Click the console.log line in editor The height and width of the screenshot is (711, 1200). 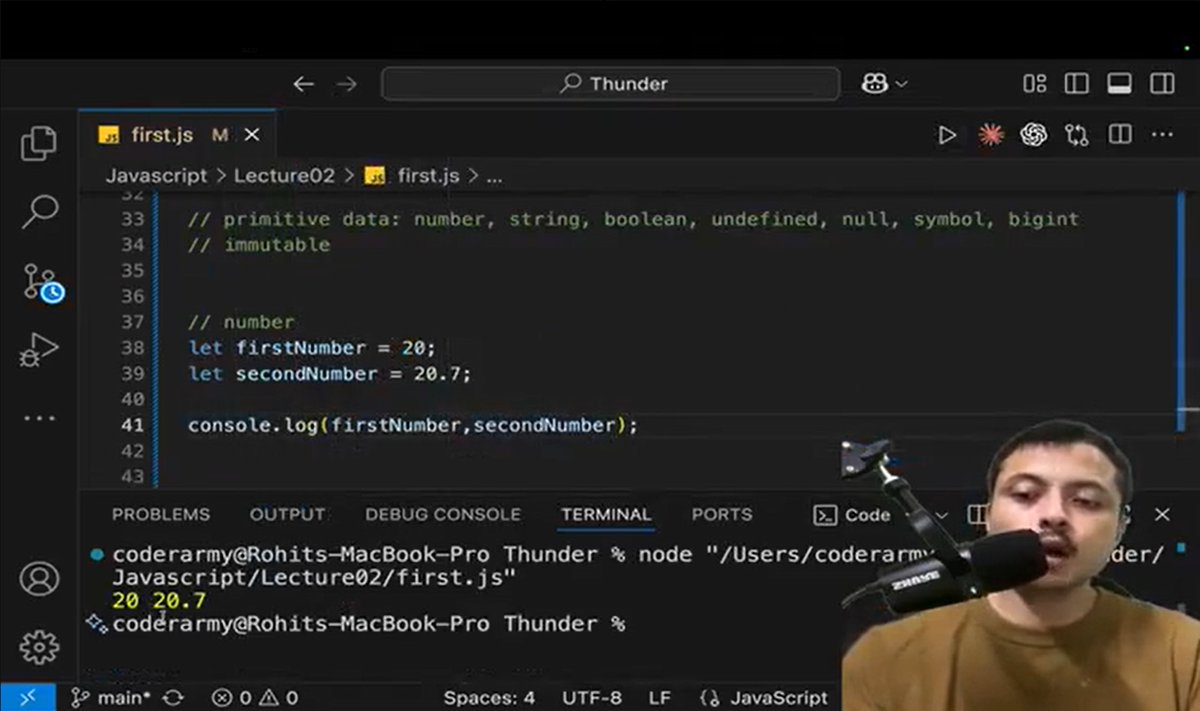(413, 425)
